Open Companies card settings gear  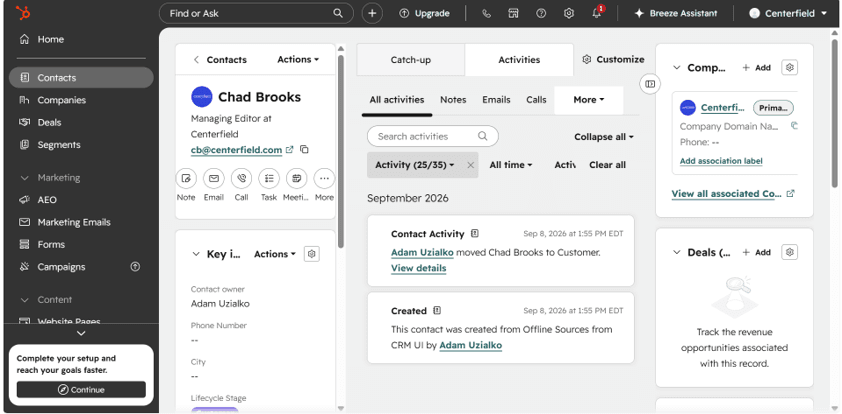pyautogui.click(x=789, y=68)
